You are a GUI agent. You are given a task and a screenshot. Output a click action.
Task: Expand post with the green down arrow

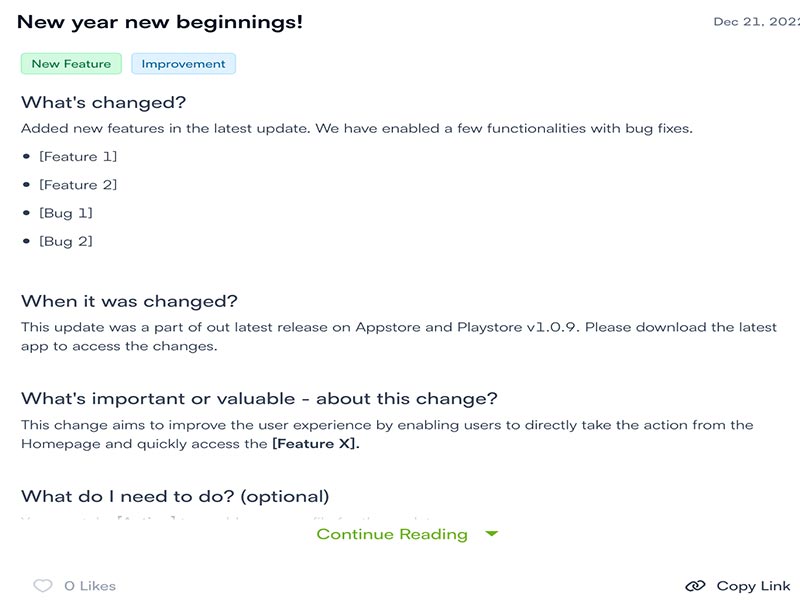pyautogui.click(x=491, y=534)
